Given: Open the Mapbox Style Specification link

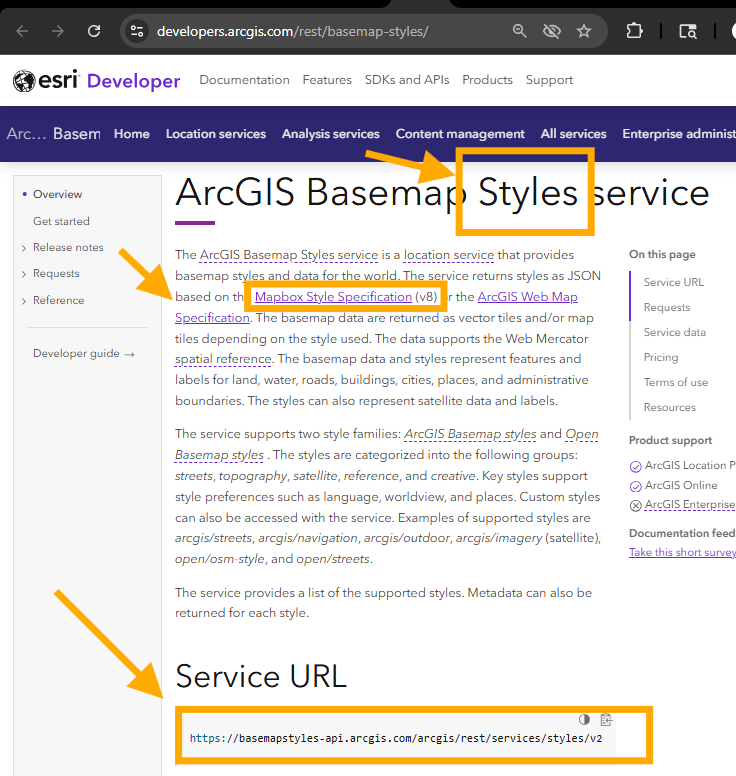Looking at the screenshot, I should click(x=333, y=296).
